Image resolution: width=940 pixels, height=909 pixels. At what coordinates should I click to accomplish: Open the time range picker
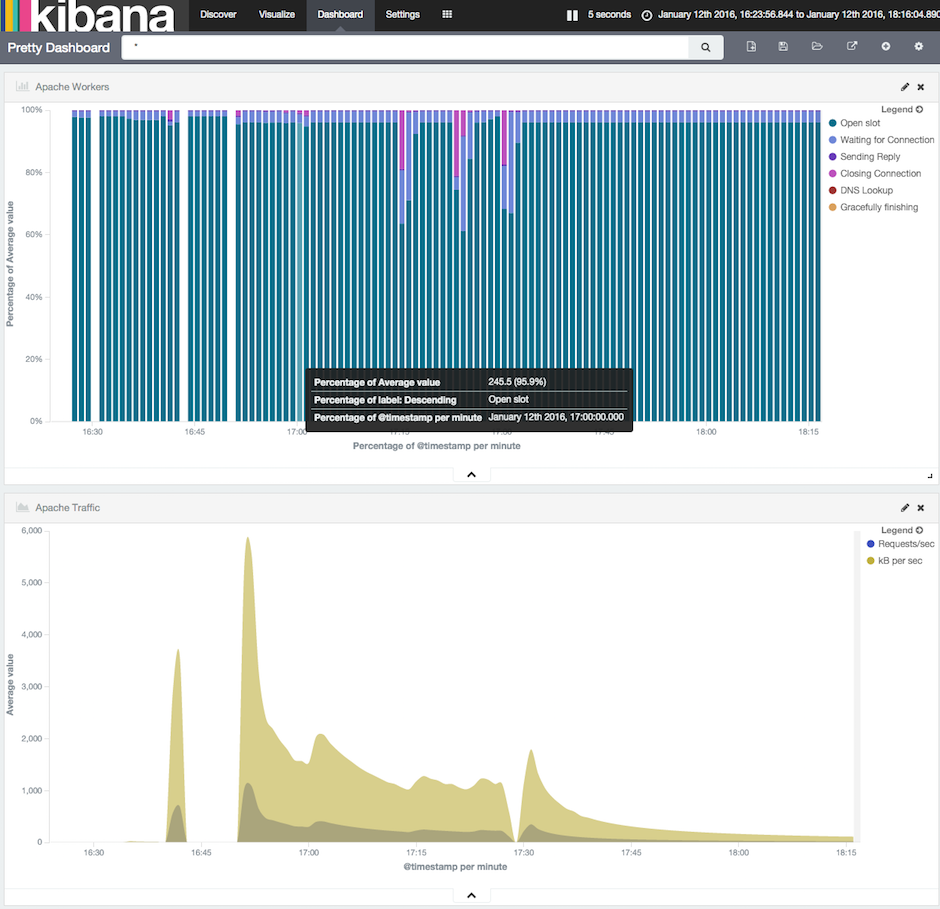(x=790, y=15)
